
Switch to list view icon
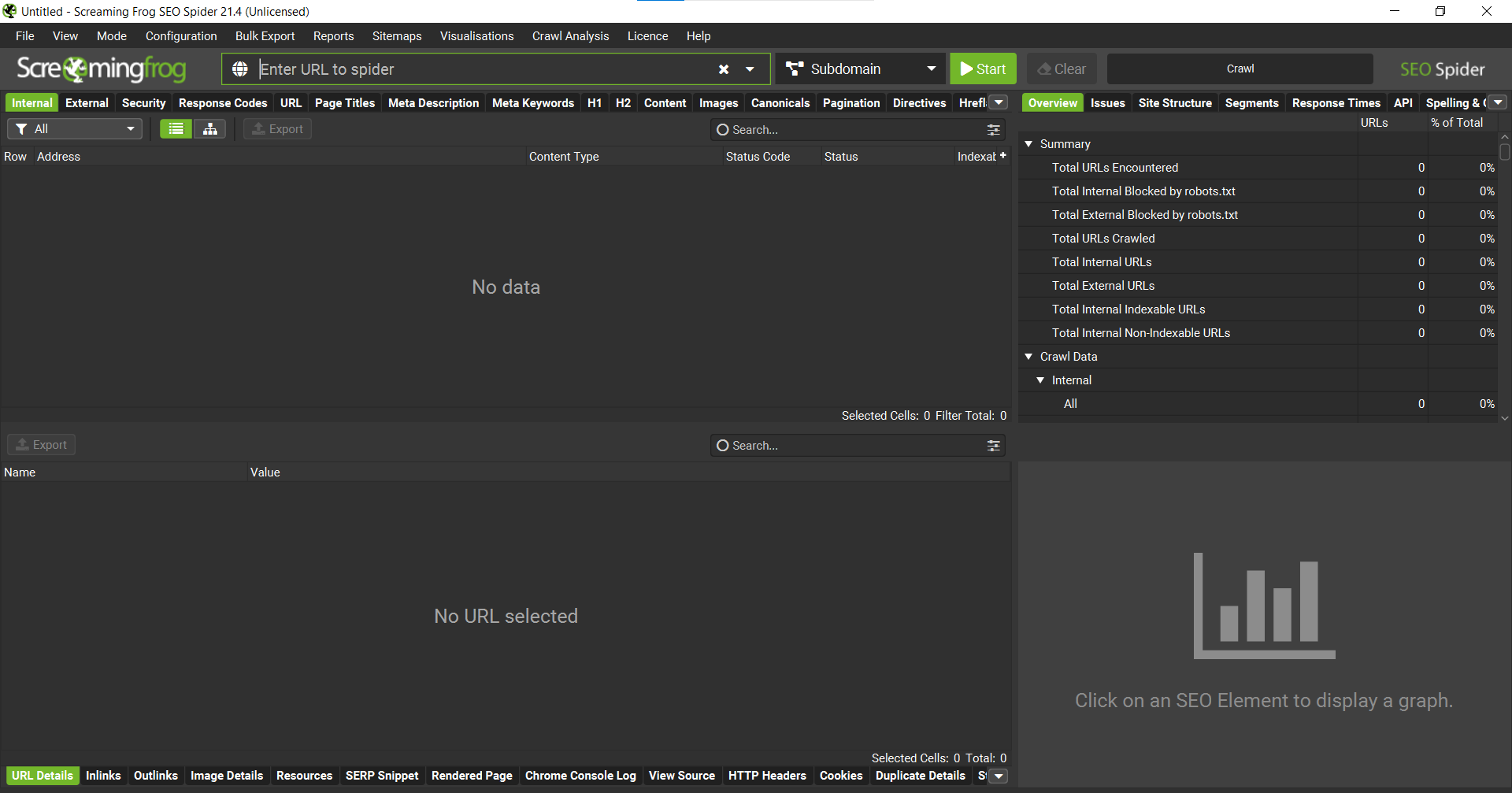coord(176,129)
